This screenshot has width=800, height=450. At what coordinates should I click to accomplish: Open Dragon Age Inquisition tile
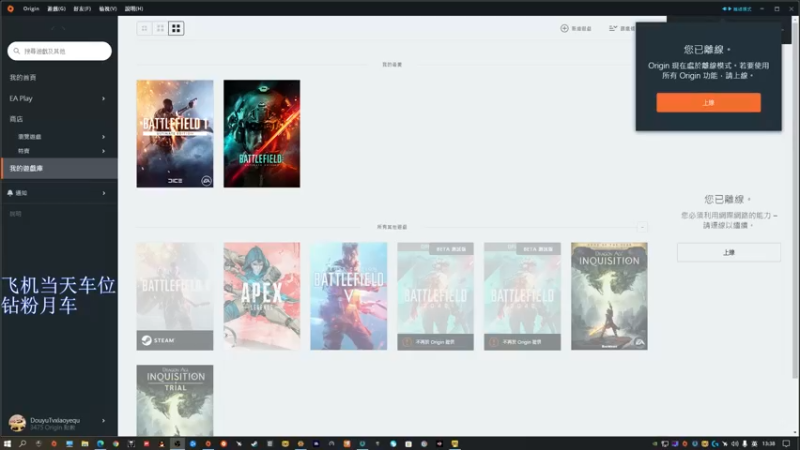609,296
